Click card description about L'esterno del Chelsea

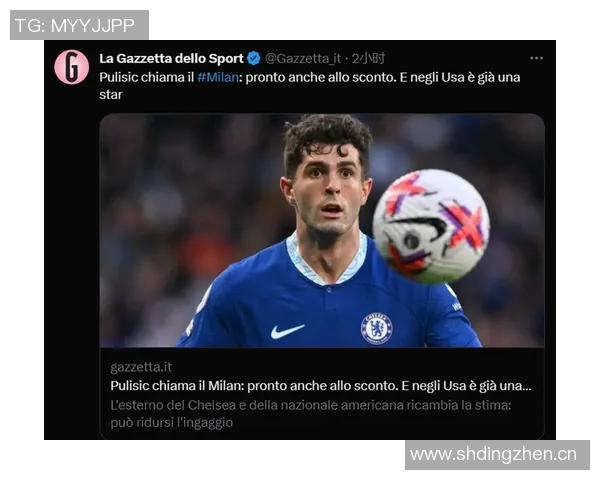pos(311,405)
